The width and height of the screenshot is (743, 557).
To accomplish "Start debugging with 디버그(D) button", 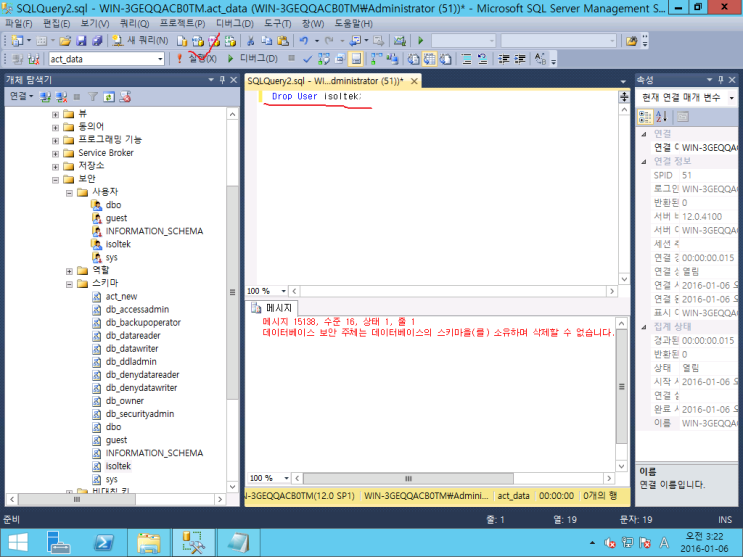I will 253,59.
